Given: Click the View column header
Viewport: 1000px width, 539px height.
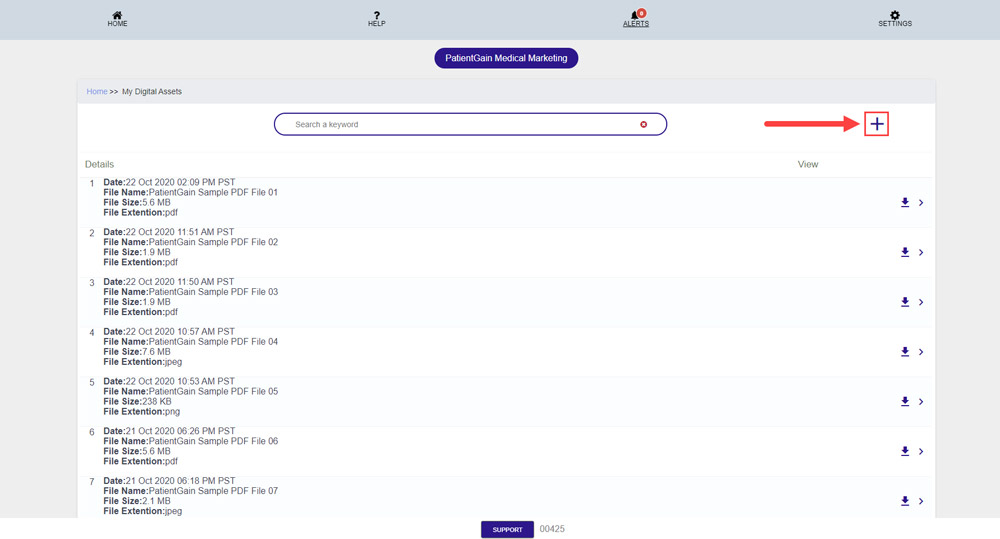Looking at the screenshot, I should (x=807, y=164).
